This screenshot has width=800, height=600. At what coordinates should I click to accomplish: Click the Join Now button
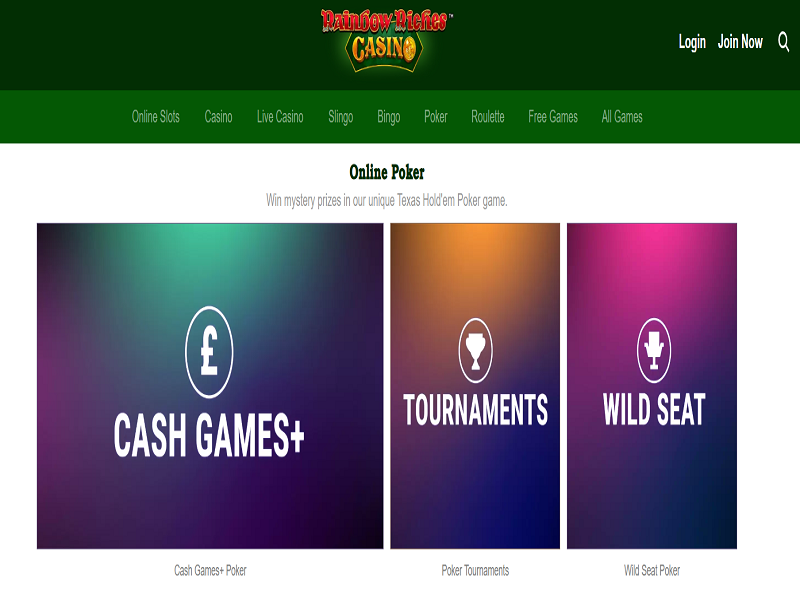point(740,41)
